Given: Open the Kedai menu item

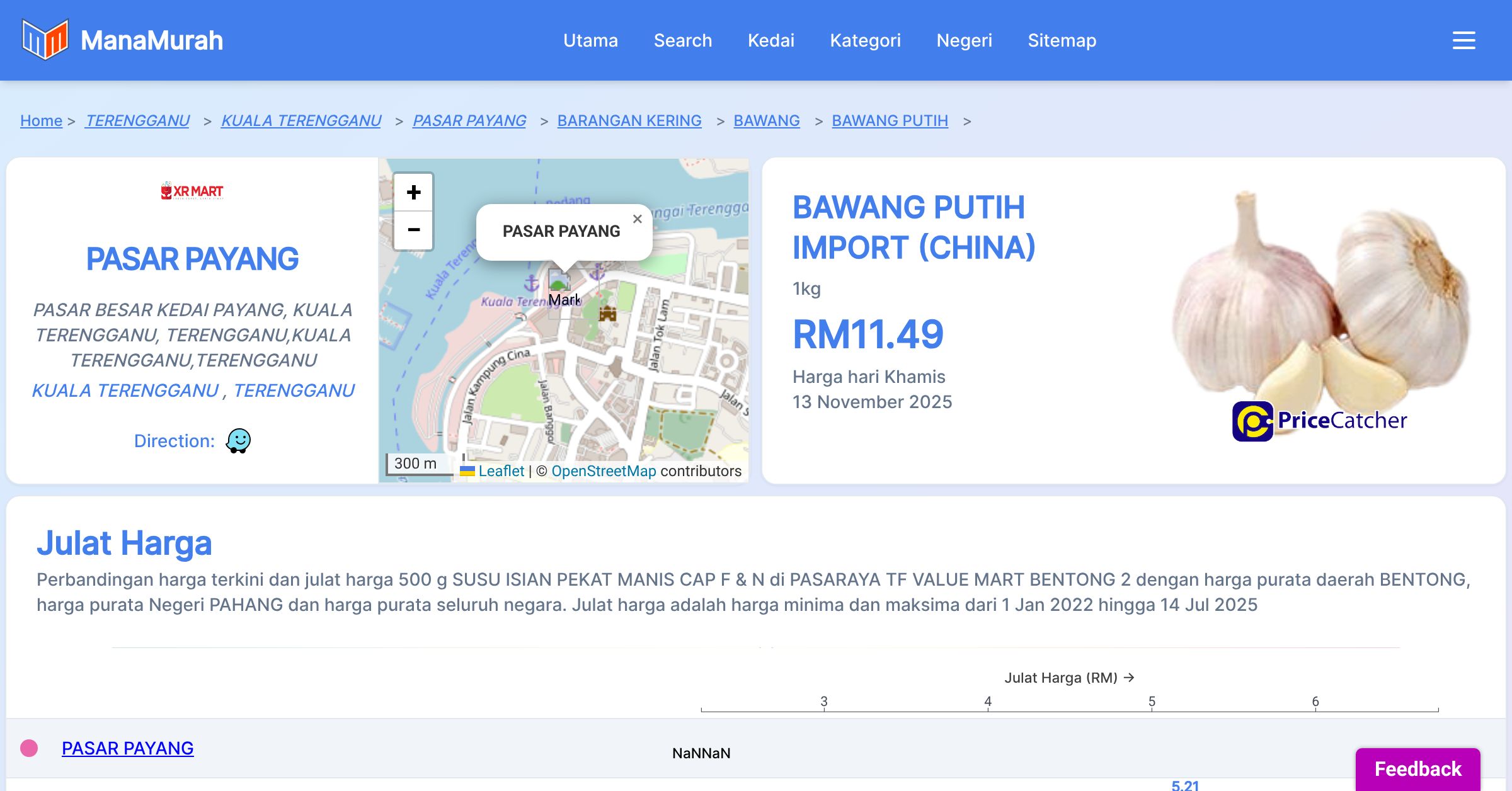Looking at the screenshot, I should pos(770,40).
